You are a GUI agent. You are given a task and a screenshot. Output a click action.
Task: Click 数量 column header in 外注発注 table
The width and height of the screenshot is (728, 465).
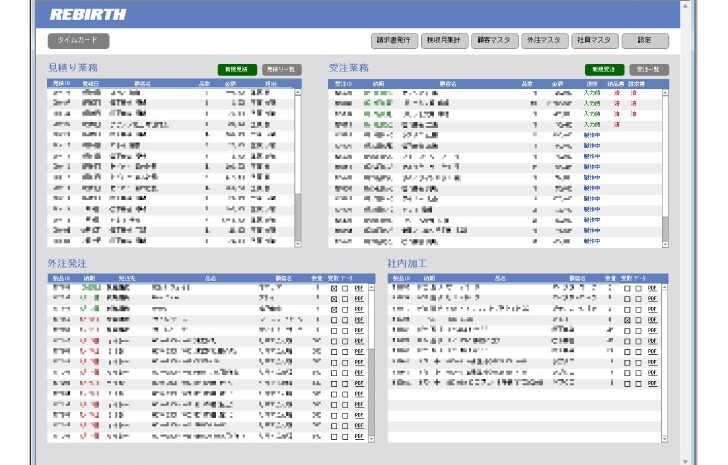coord(317,278)
